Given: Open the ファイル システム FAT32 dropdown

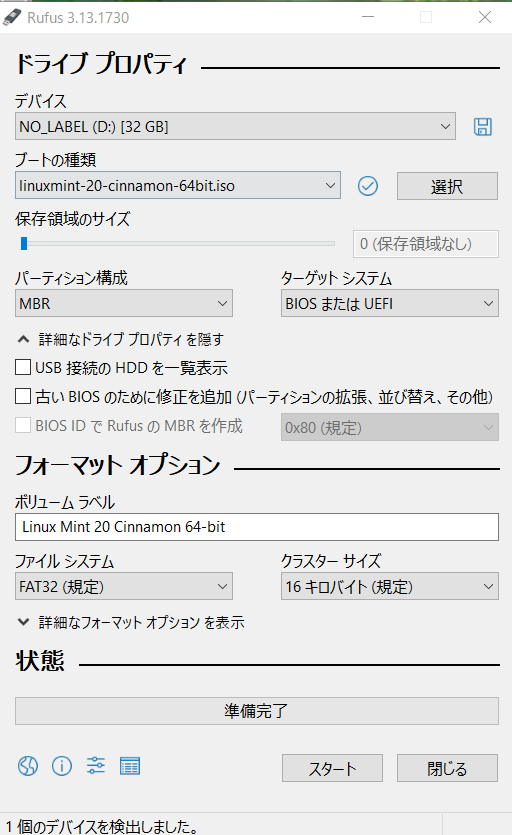Looking at the screenshot, I should [124, 586].
